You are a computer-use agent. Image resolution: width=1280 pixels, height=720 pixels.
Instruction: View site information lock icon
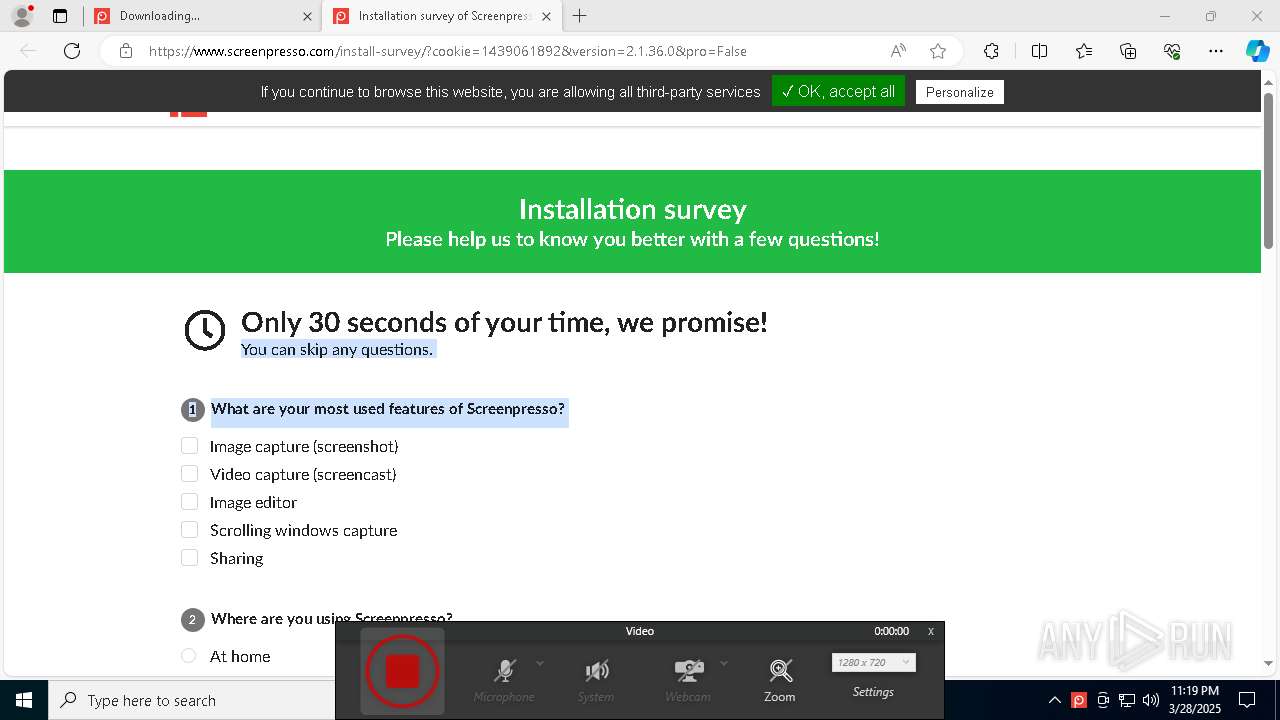point(125,51)
